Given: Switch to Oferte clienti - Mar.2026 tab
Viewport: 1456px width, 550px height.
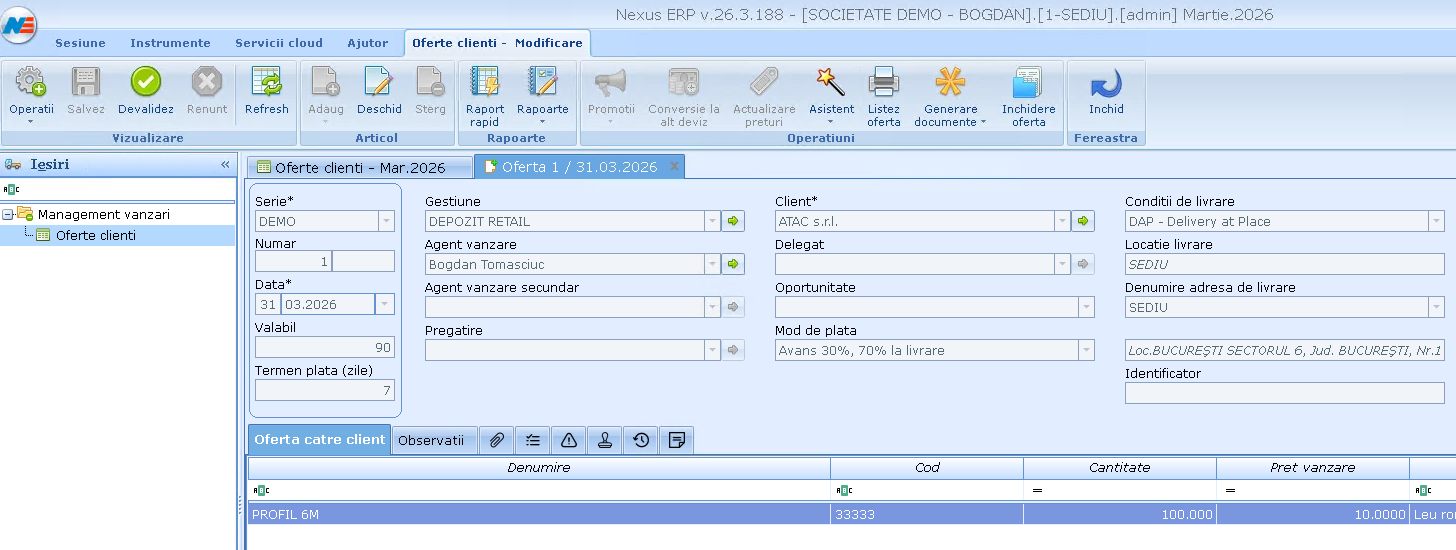Looking at the screenshot, I should pos(359,167).
